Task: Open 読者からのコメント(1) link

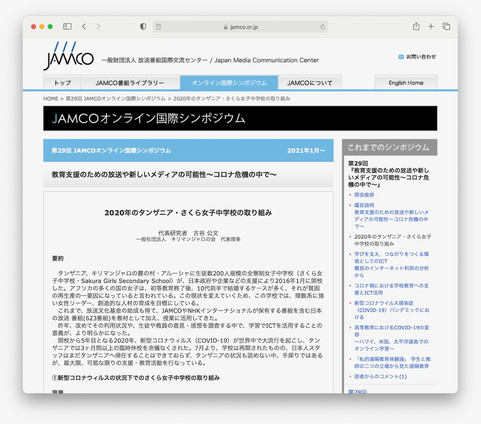Action: click(x=380, y=376)
